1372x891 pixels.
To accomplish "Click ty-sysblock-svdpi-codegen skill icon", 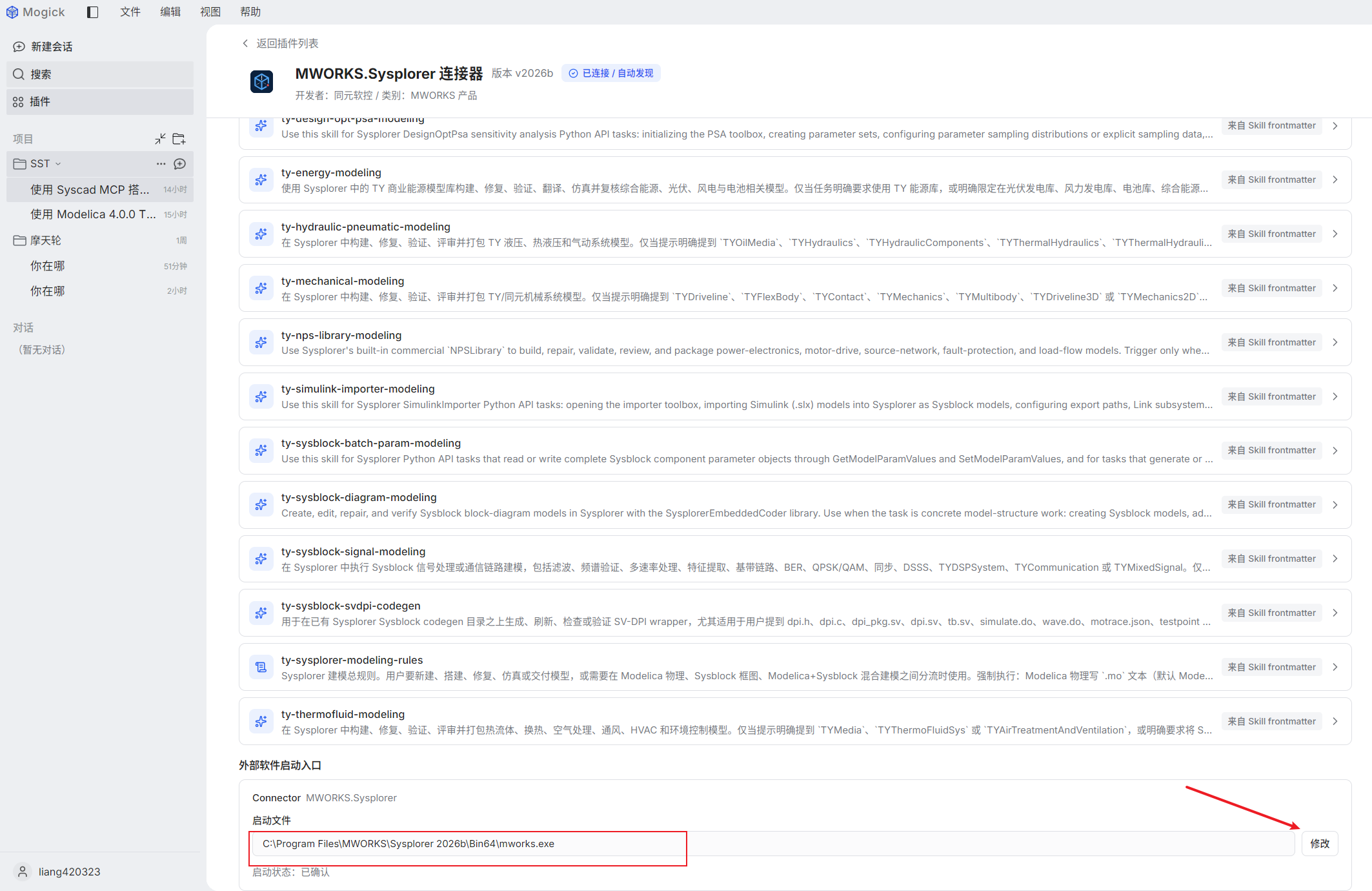I will pos(261,613).
